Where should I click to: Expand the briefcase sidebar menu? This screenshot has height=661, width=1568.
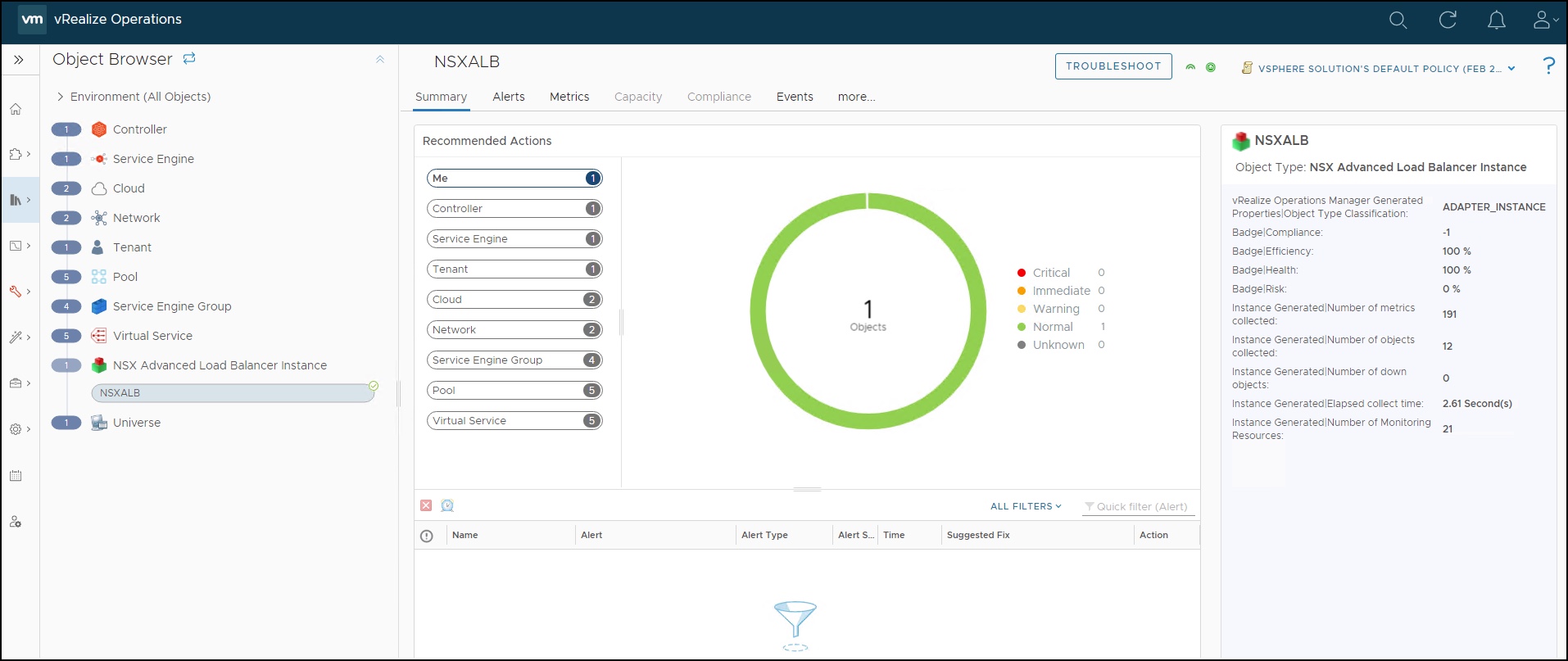pos(20,383)
